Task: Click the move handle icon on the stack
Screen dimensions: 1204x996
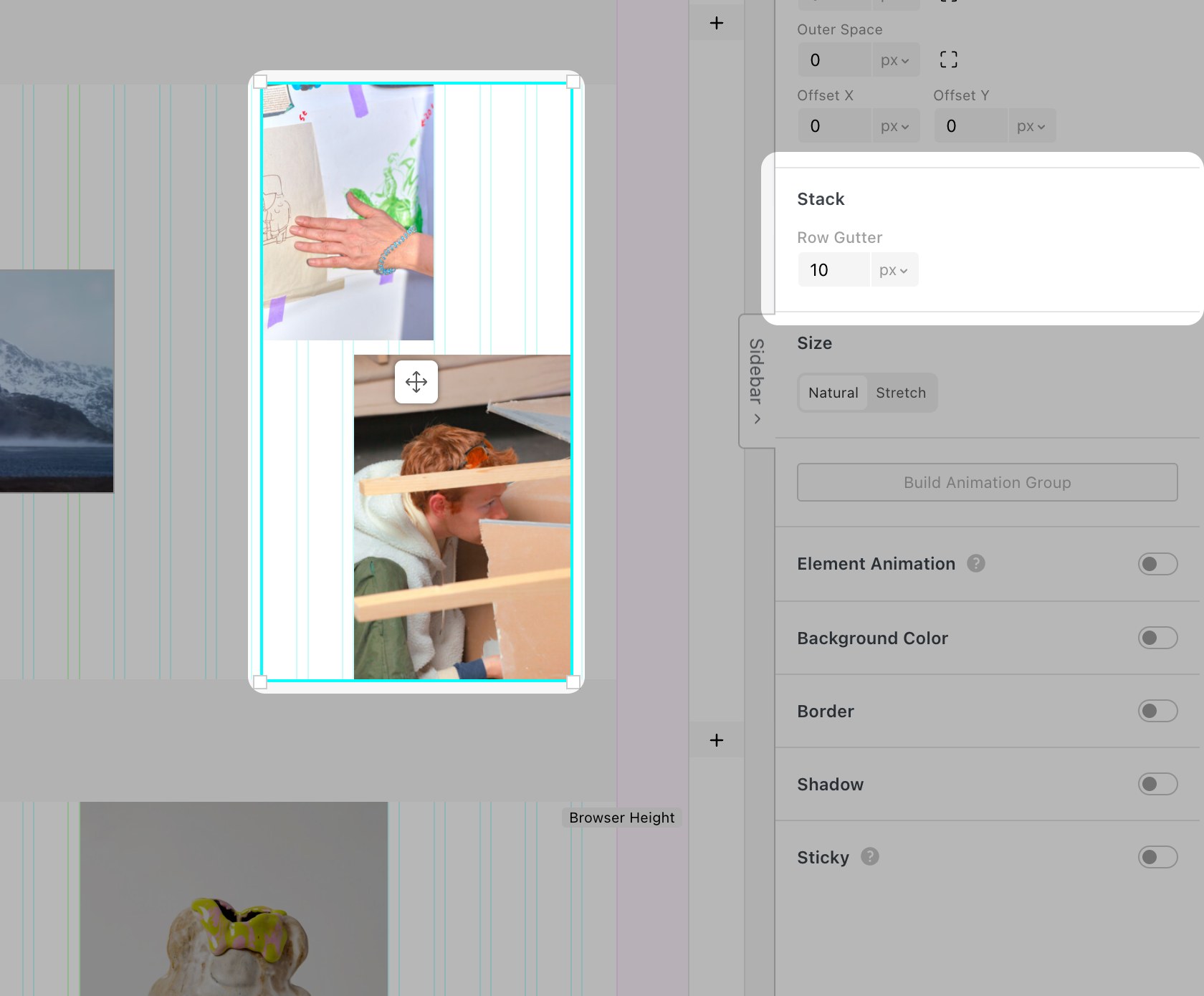Action: pyautogui.click(x=416, y=382)
